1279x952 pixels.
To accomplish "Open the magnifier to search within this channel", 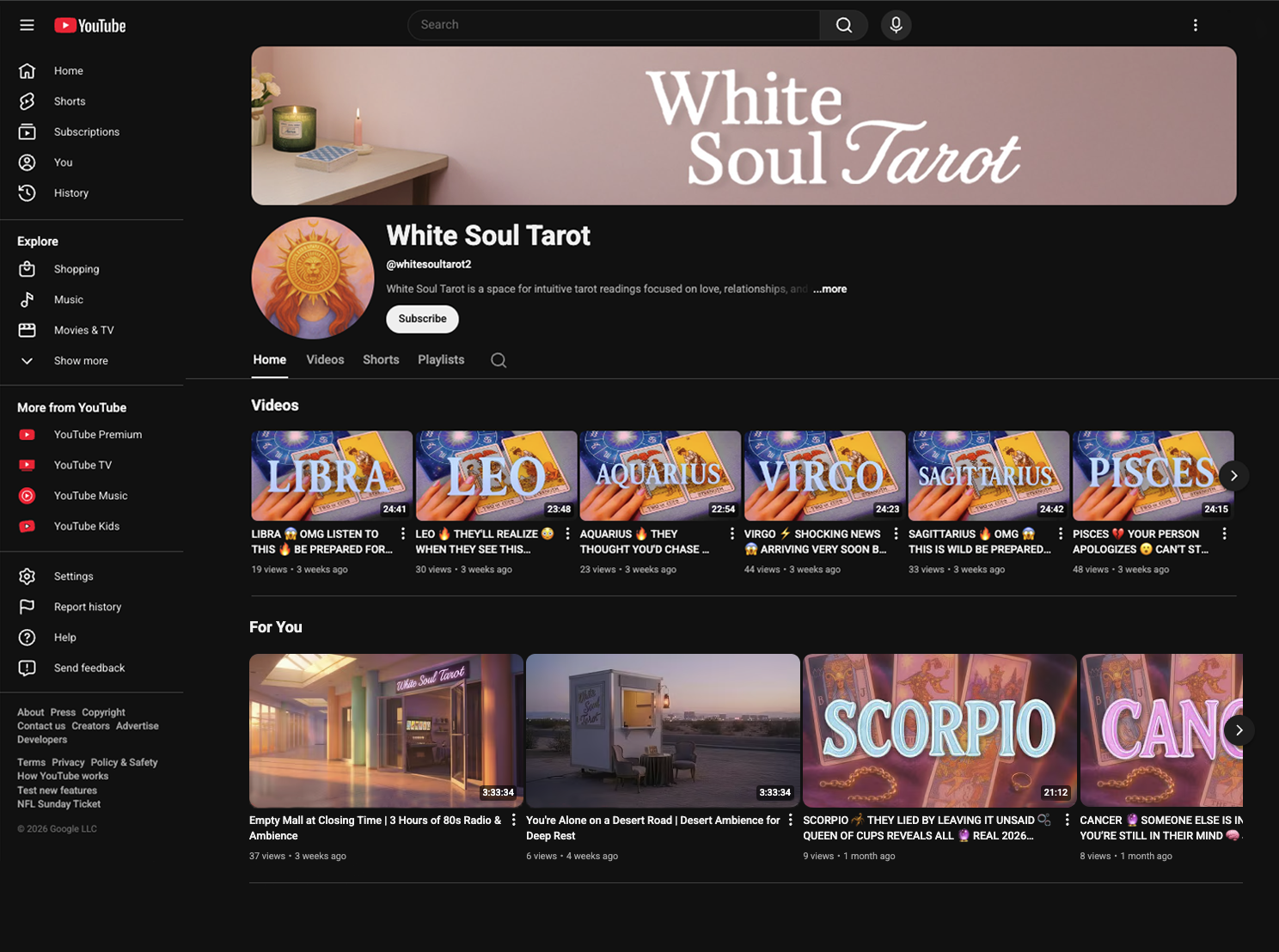I will (x=499, y=360).
